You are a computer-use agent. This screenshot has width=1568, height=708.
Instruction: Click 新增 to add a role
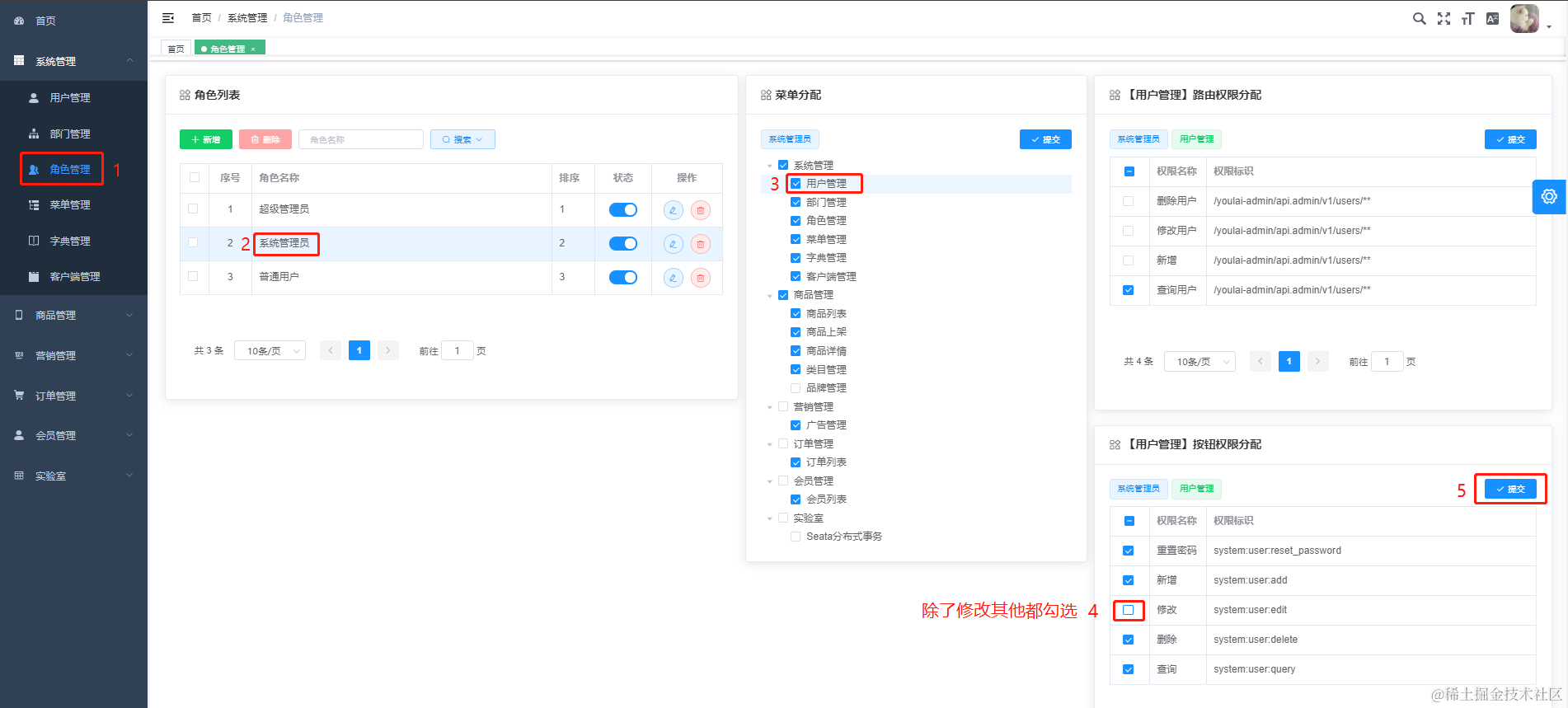coord(206,139)
